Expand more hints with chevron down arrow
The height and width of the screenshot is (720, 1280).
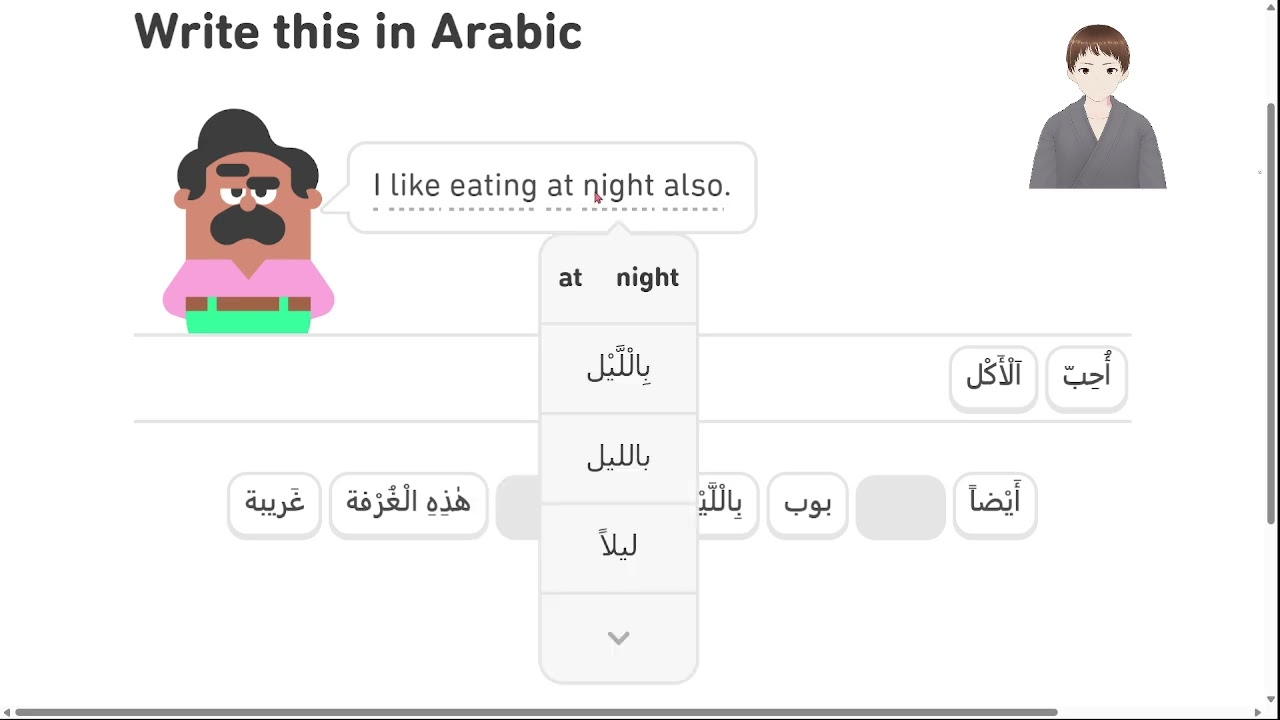click(618, 638)
